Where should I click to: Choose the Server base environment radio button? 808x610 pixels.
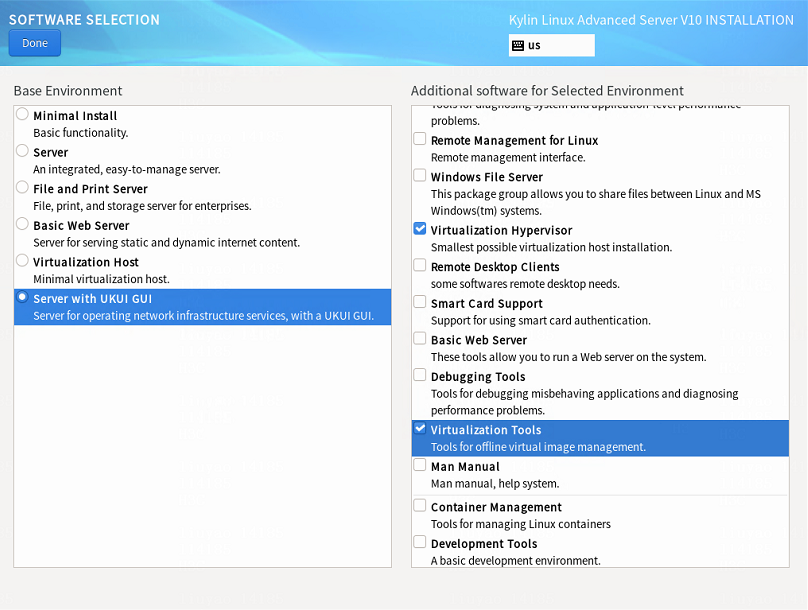pyautogui.click(x=22, y=150)
